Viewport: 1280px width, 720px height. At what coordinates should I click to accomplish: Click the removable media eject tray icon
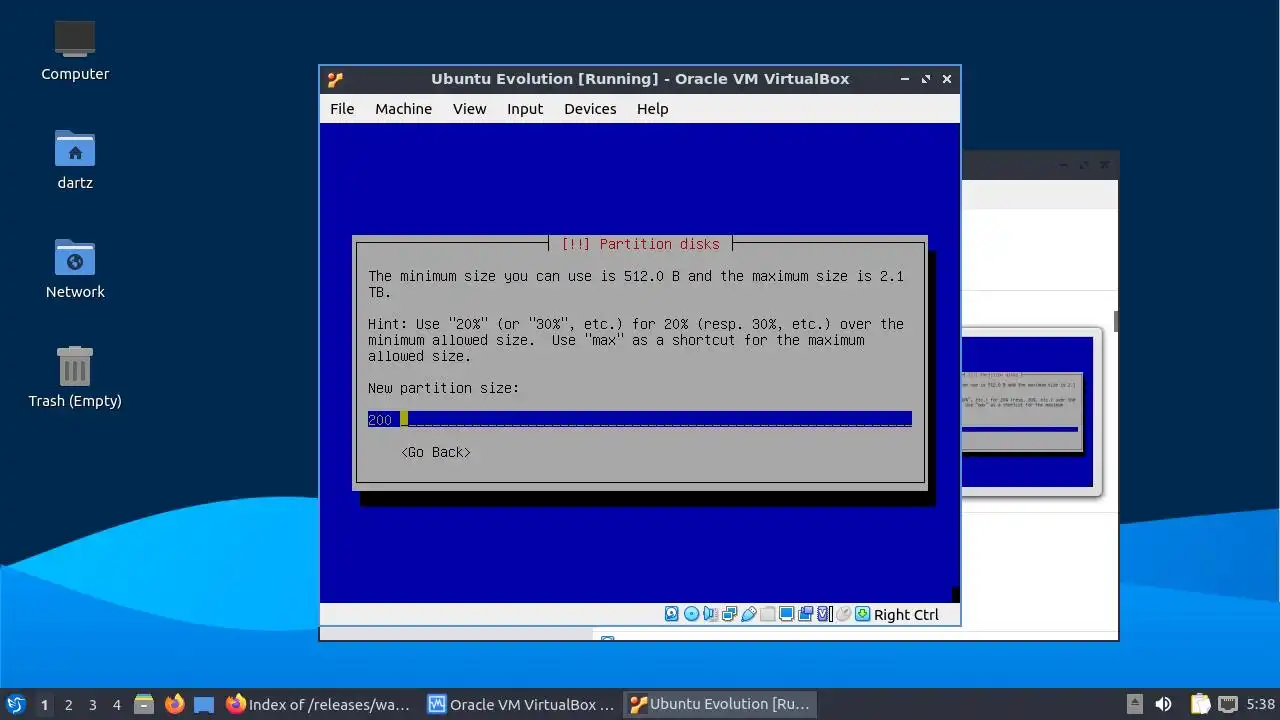tap(1135, 704)
